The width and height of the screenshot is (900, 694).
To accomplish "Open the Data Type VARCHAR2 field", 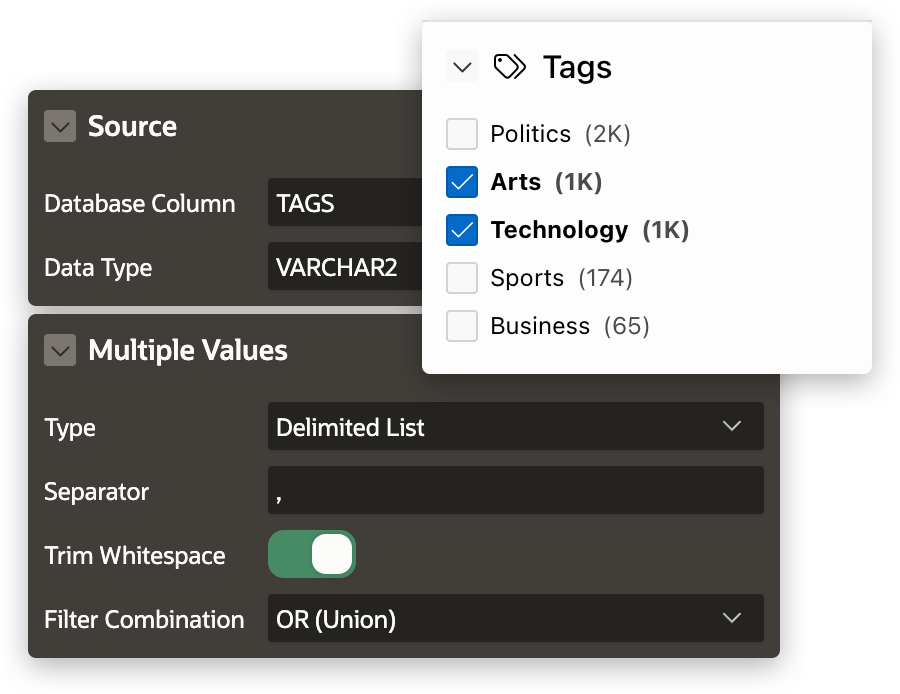I will (x=345, y=267).
